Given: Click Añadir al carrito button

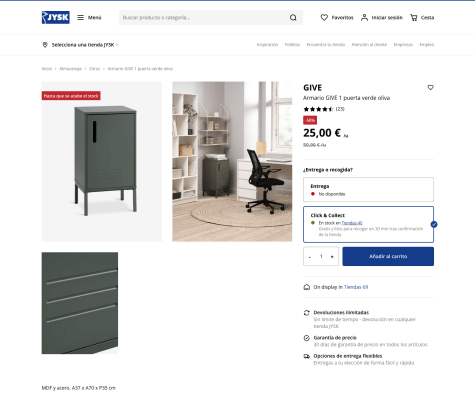Looking at the screenshot, I should tap(388, 256).
